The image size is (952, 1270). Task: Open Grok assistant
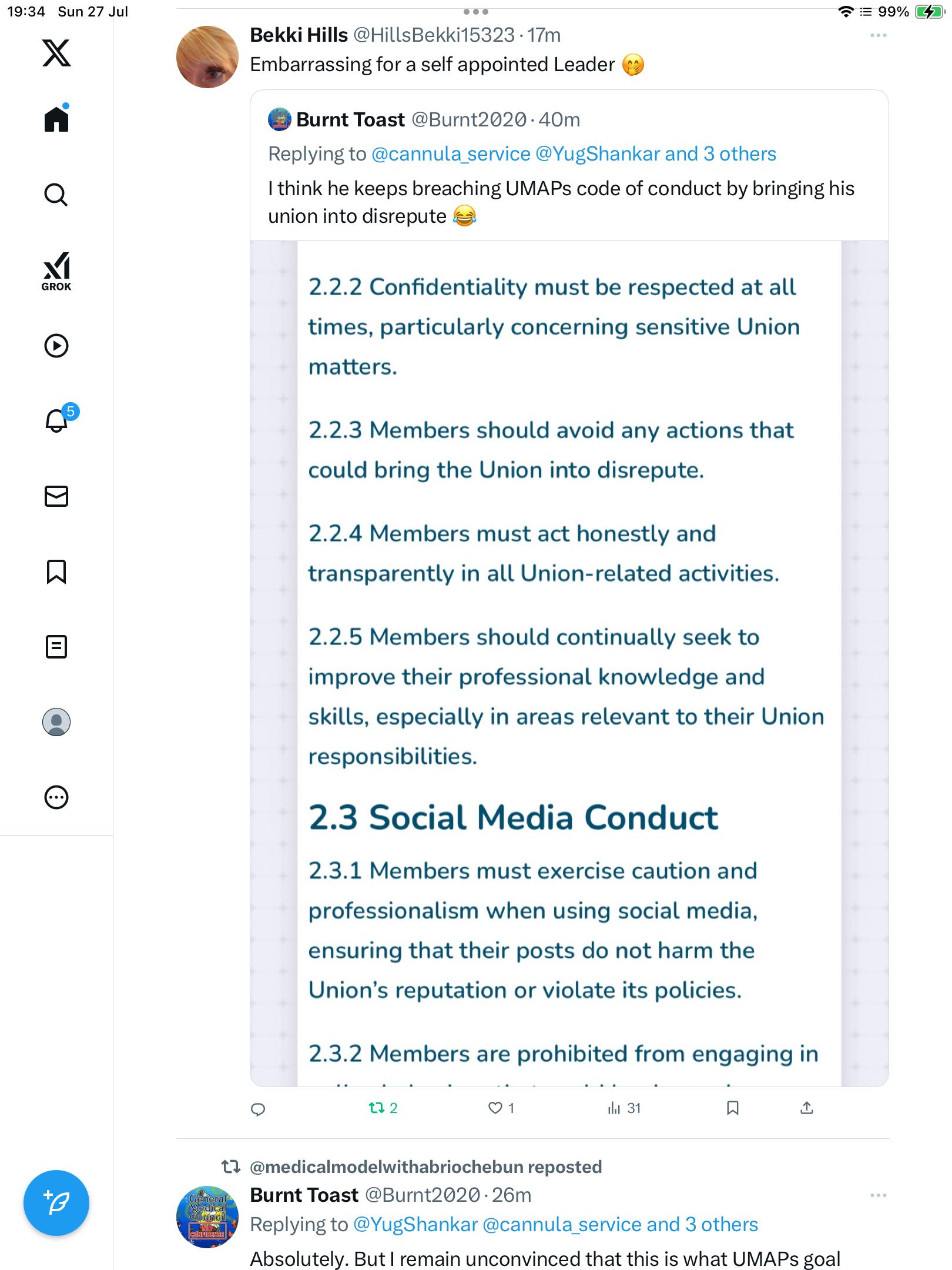pyautogui.click(x=56, y=272)
